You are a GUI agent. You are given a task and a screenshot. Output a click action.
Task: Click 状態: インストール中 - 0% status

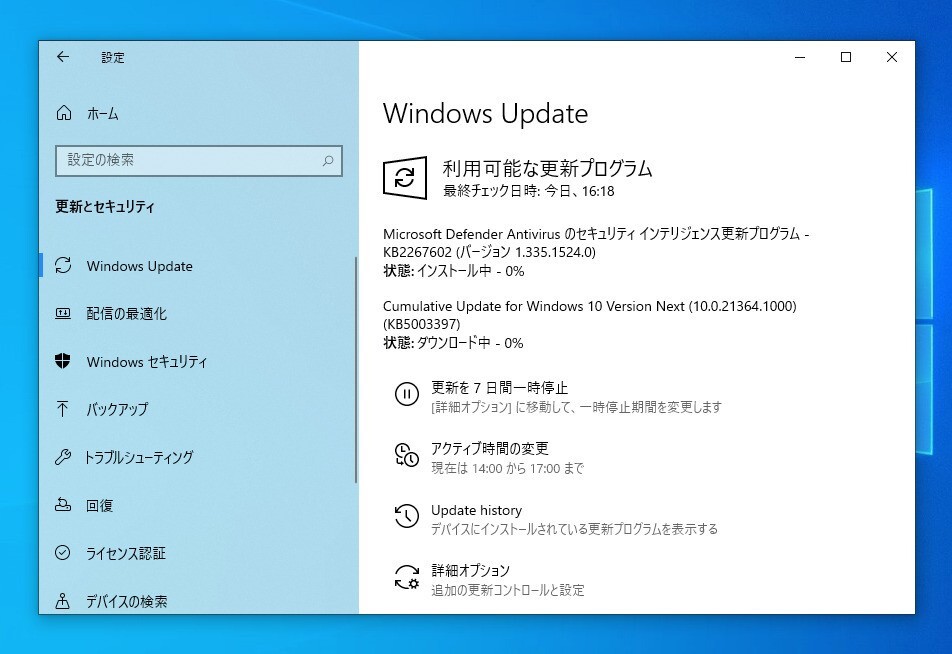[454, 271]
